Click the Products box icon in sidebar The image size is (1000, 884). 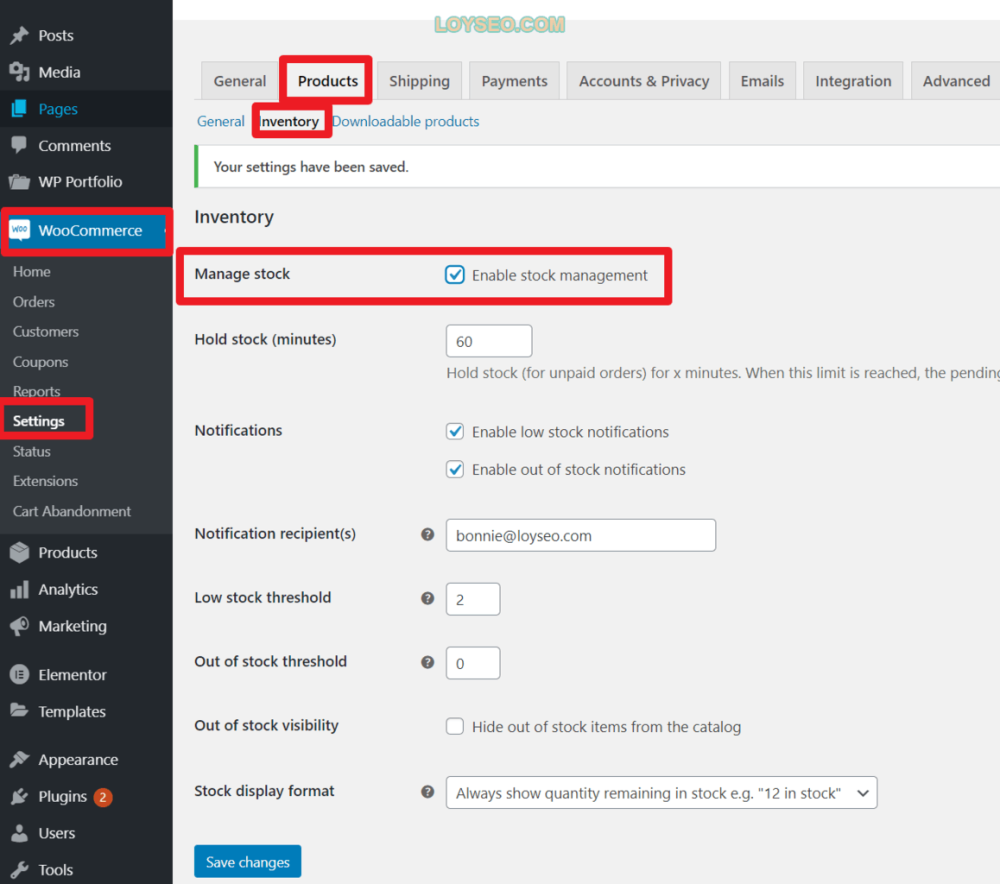20,552
